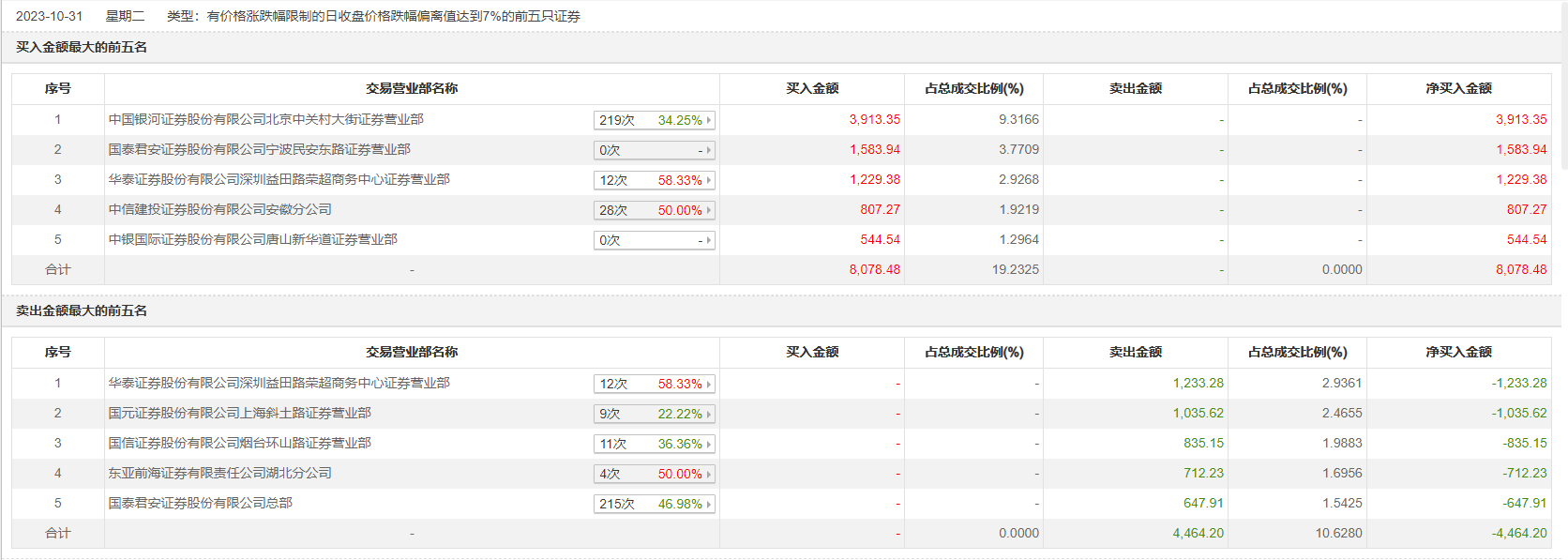
Task: Open 国信证券烟台环山路证券营业部 link
Action: coord(239,443)
